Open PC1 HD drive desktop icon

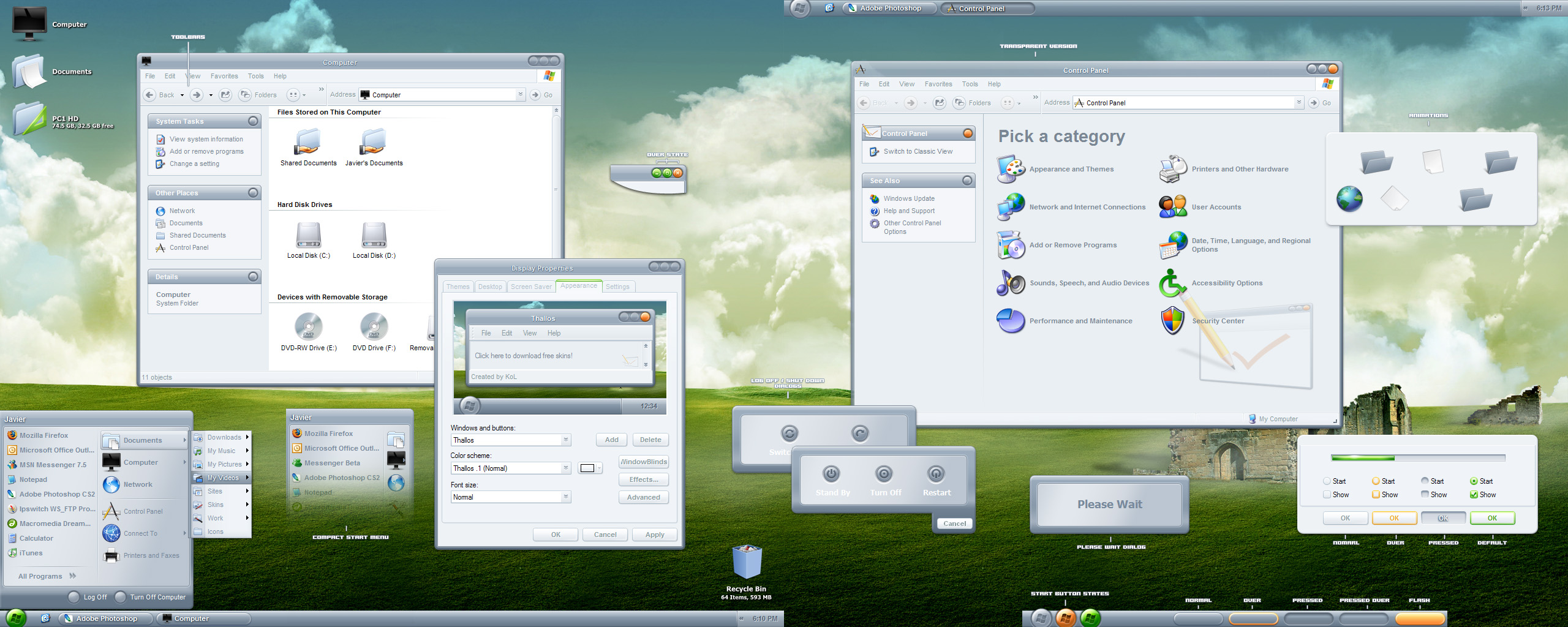pyautogui.click(x=29, y=118)
